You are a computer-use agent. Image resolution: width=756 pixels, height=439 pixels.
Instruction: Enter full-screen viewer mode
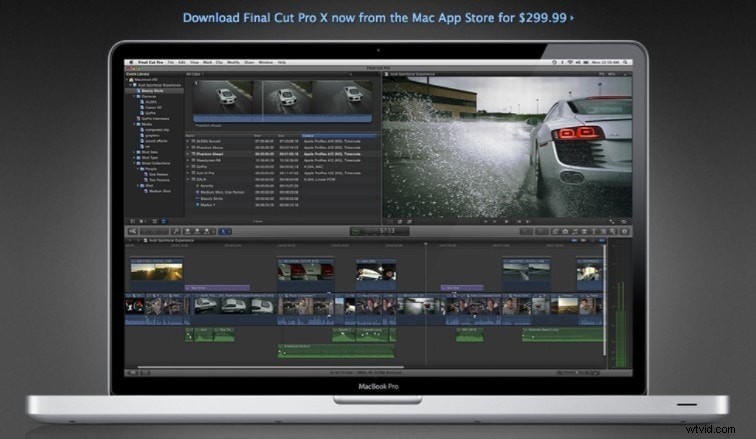pyautogui.click(x=612, y=222)
